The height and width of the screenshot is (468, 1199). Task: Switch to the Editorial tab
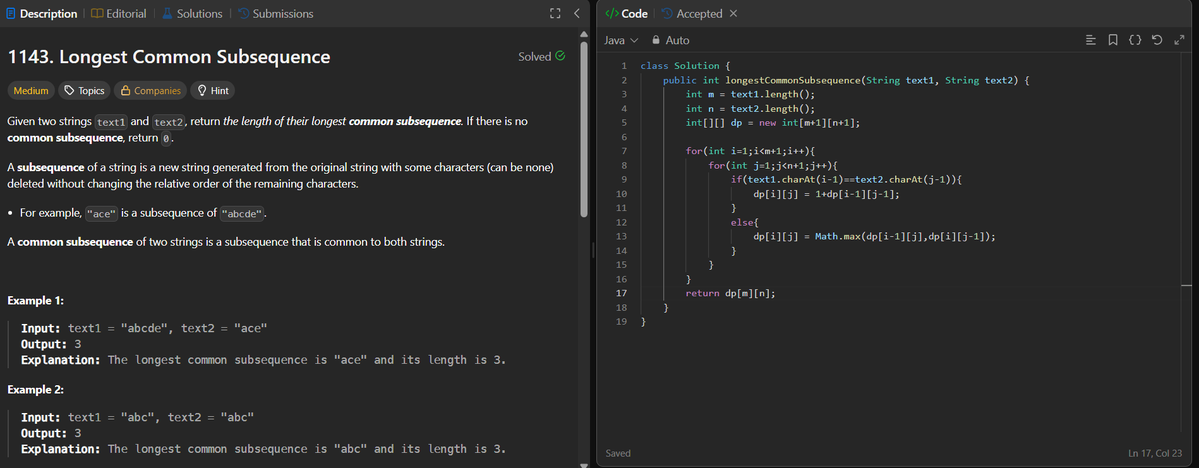point(119,14)
